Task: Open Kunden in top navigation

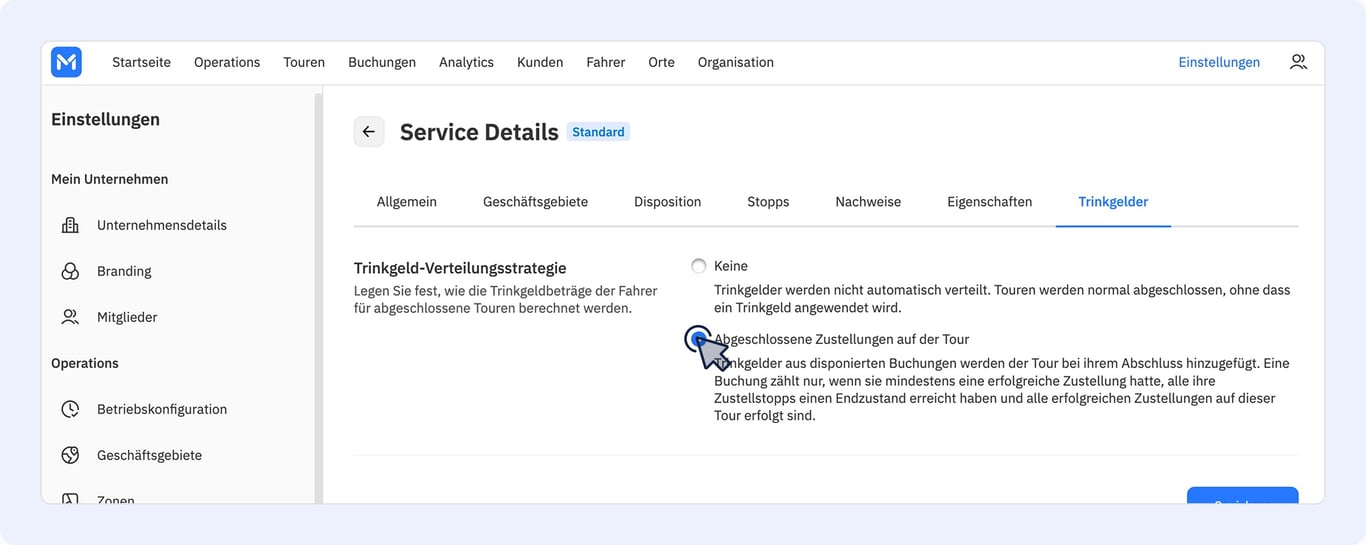Action: [540, 62]
